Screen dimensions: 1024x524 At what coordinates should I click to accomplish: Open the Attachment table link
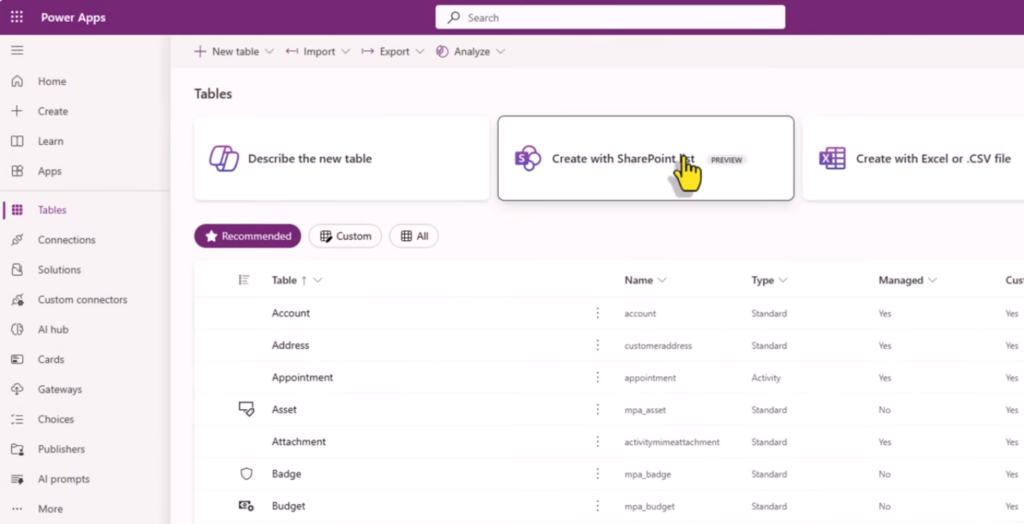[298, 442]
